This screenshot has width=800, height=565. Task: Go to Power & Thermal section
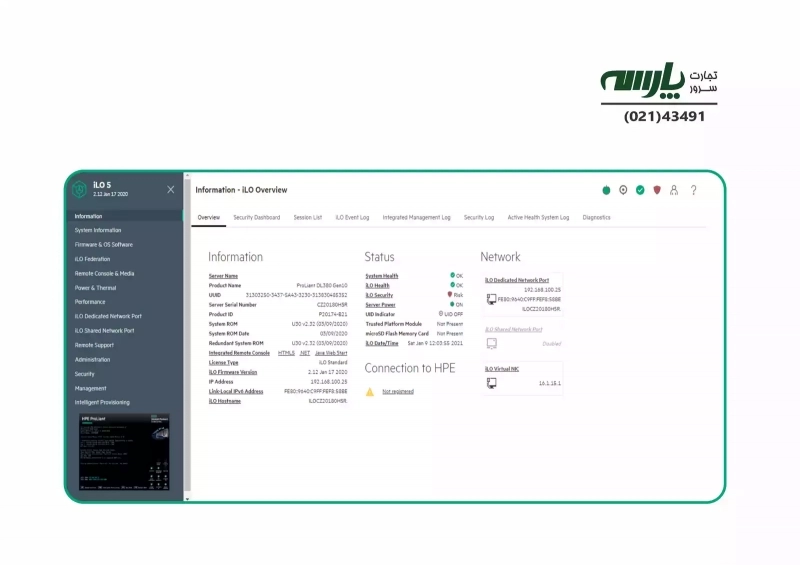95,288
